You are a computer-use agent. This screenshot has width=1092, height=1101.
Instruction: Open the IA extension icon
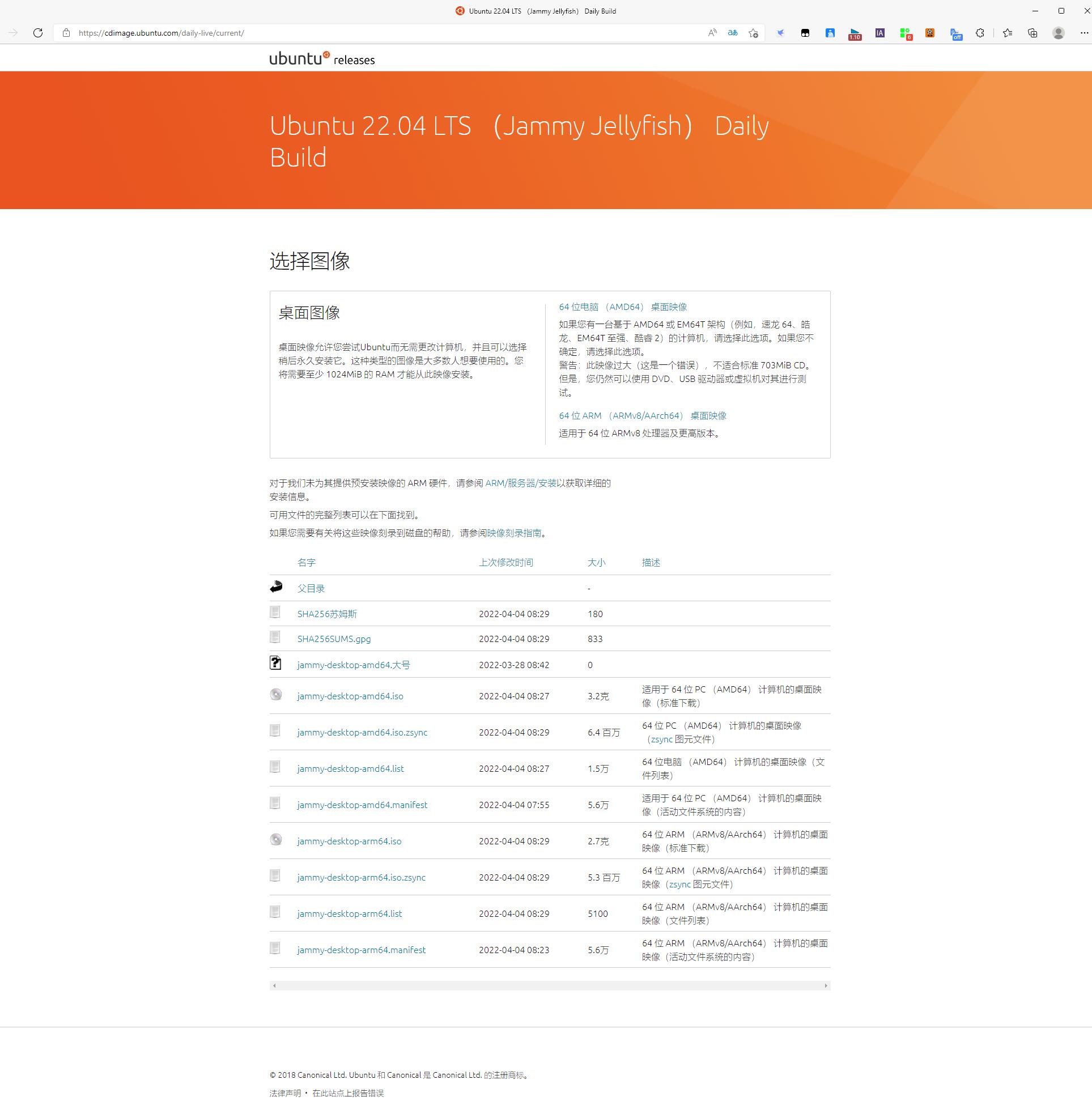coord(880,33)
